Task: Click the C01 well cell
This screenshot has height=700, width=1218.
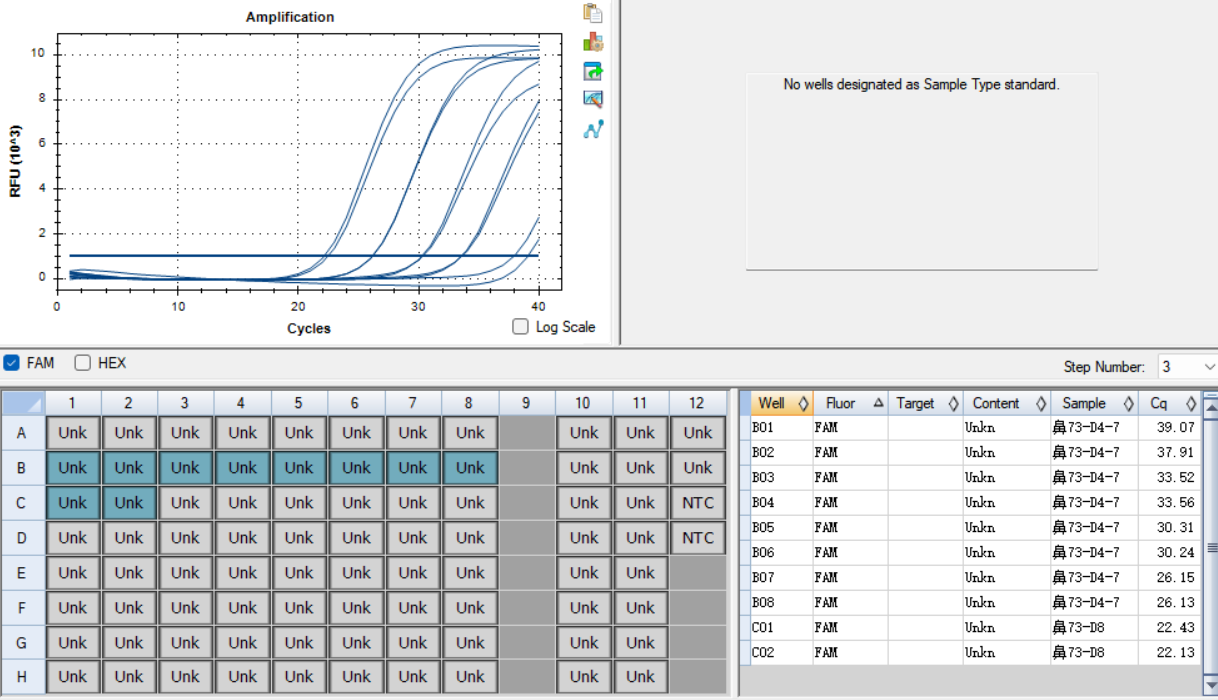Action: point(782,627)
